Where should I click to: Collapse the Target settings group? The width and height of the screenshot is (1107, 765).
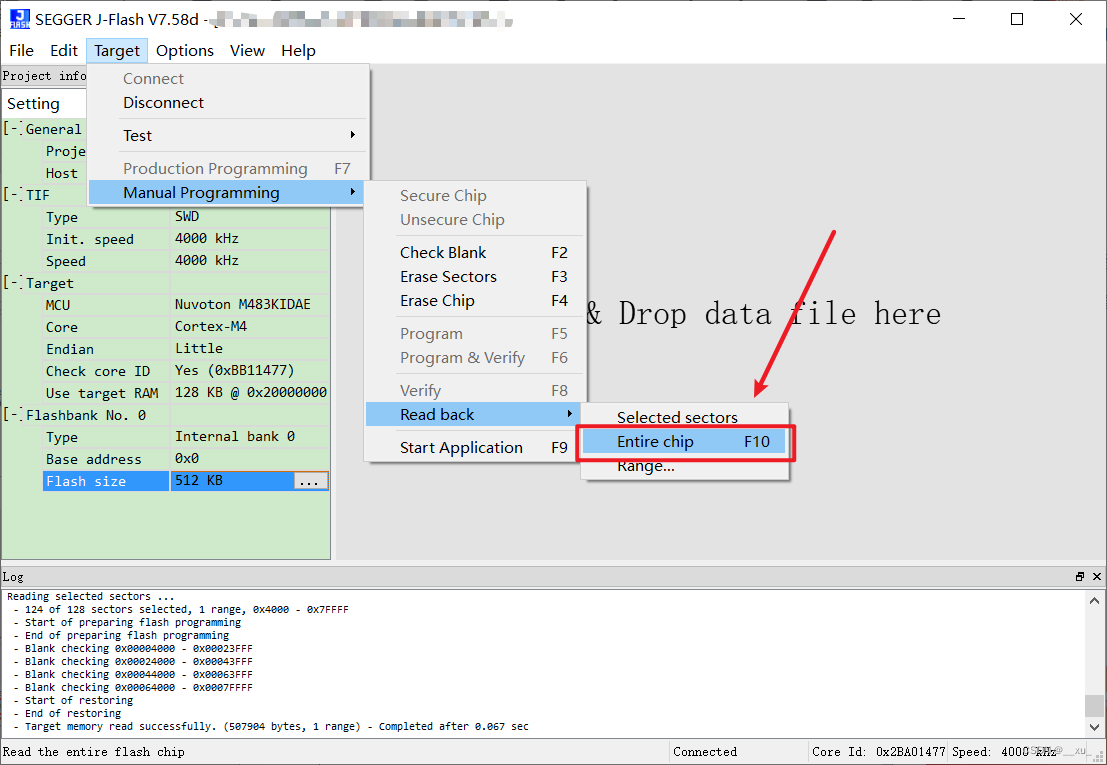point(13,283)
